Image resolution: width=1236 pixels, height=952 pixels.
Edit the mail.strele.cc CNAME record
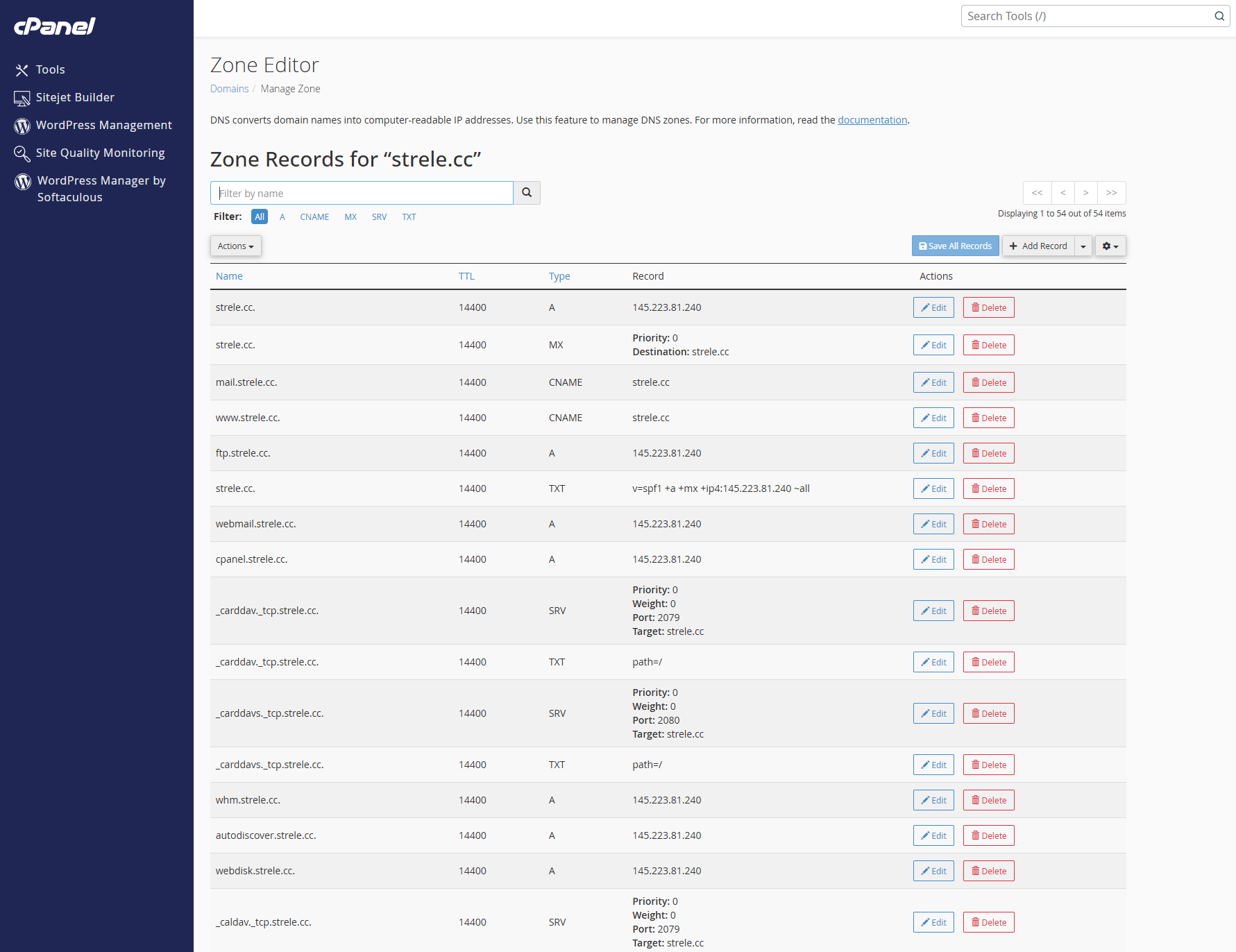[x=933, y=383]
